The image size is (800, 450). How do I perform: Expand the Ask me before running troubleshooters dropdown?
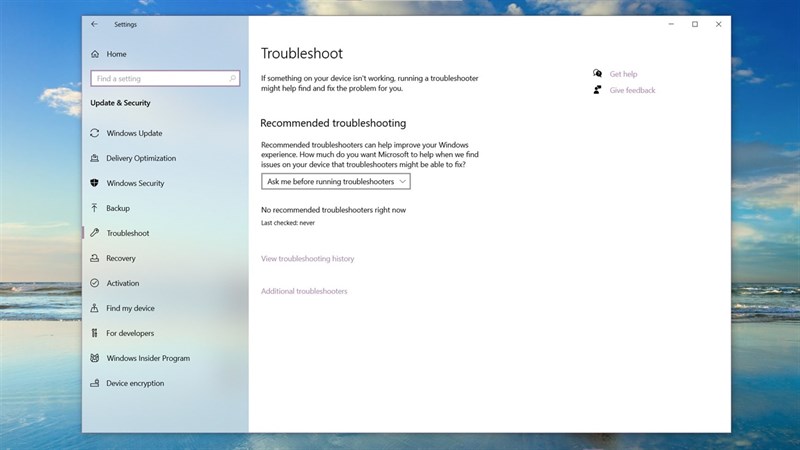tap(336, 181)
